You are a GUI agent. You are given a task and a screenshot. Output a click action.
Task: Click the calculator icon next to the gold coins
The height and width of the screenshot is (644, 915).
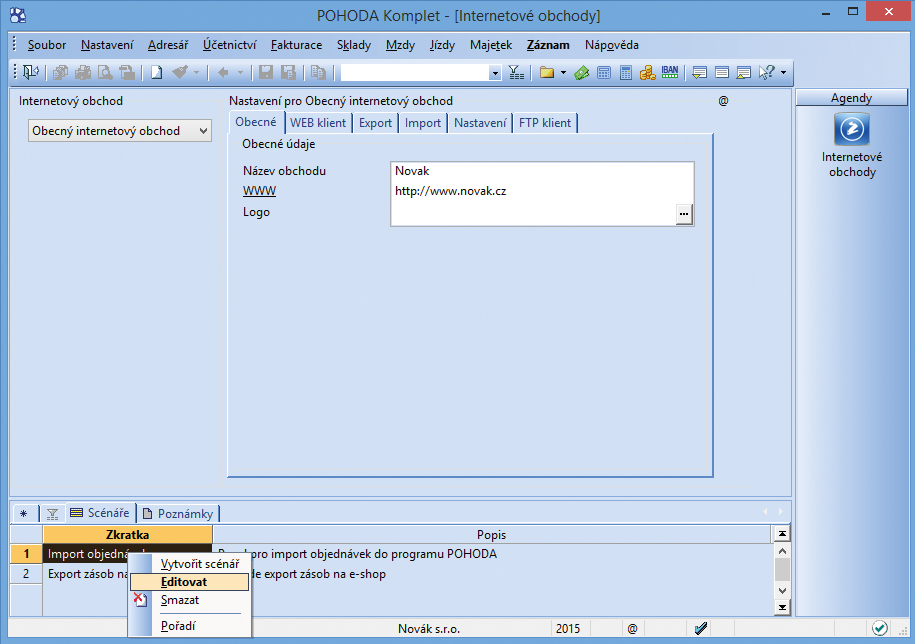pyautogui.click(x=626, y=72)
